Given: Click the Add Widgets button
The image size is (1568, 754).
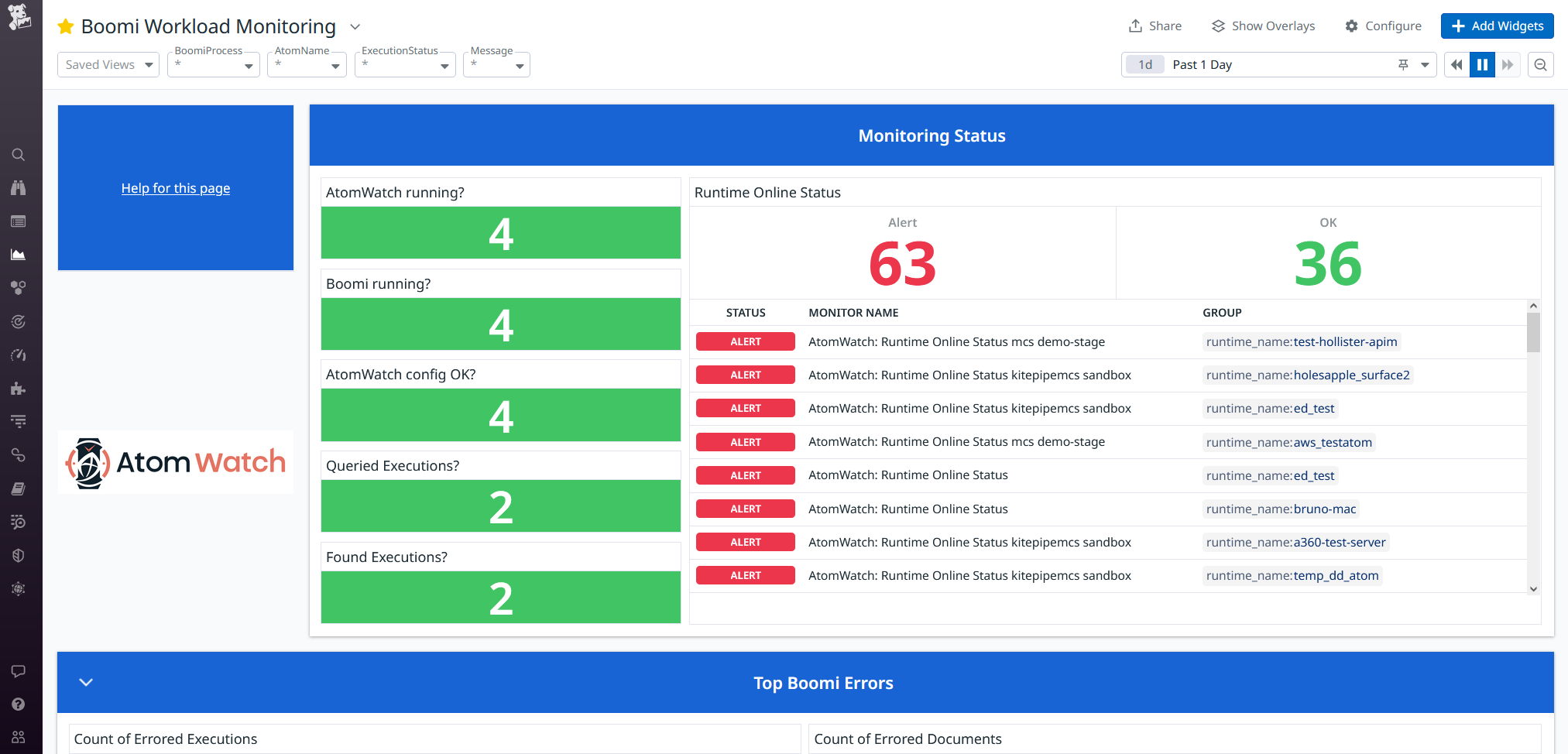Looking at the screenshot, I should (x=1497, y=26).
